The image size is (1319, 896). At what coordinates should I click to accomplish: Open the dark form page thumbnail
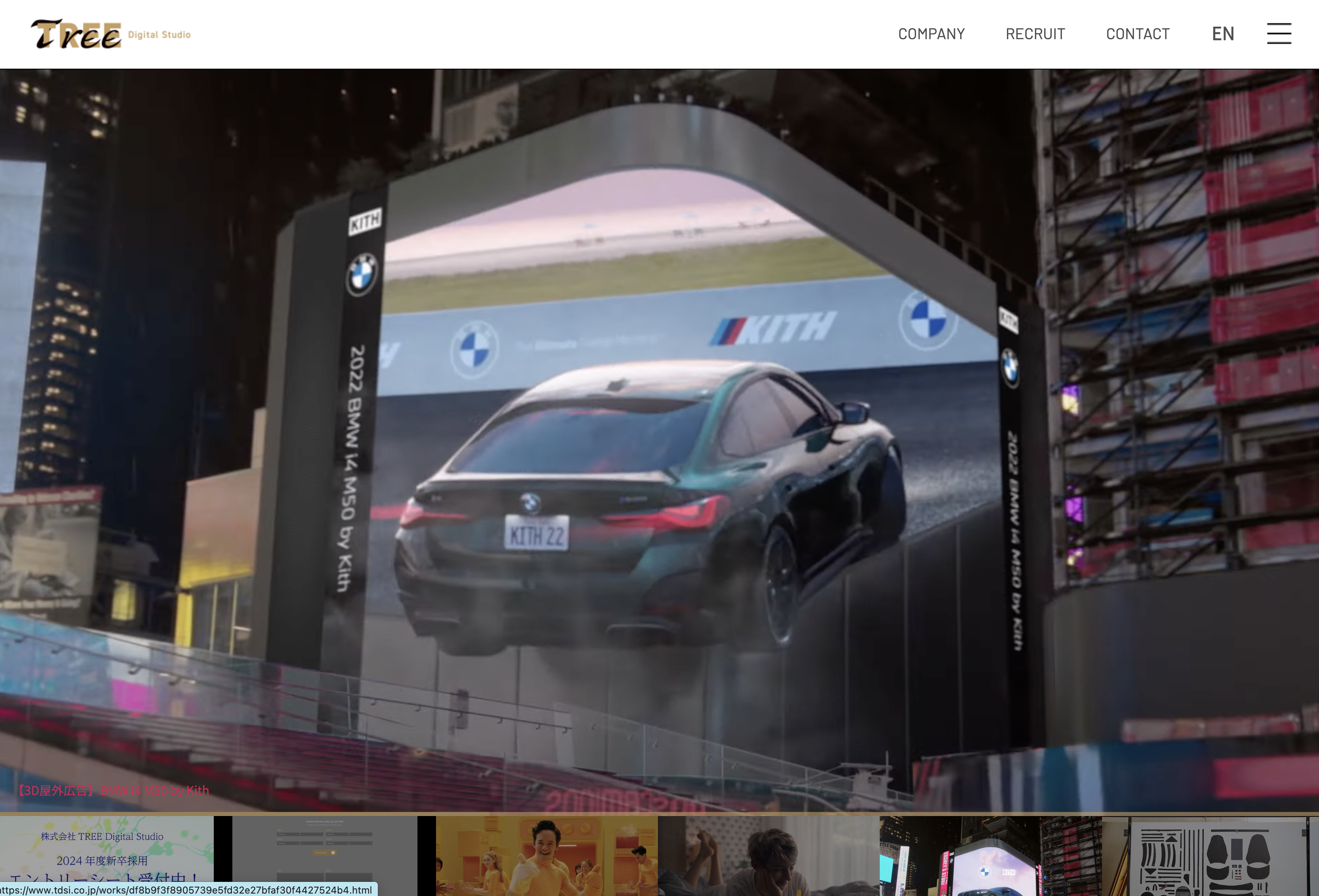[324, 856]
